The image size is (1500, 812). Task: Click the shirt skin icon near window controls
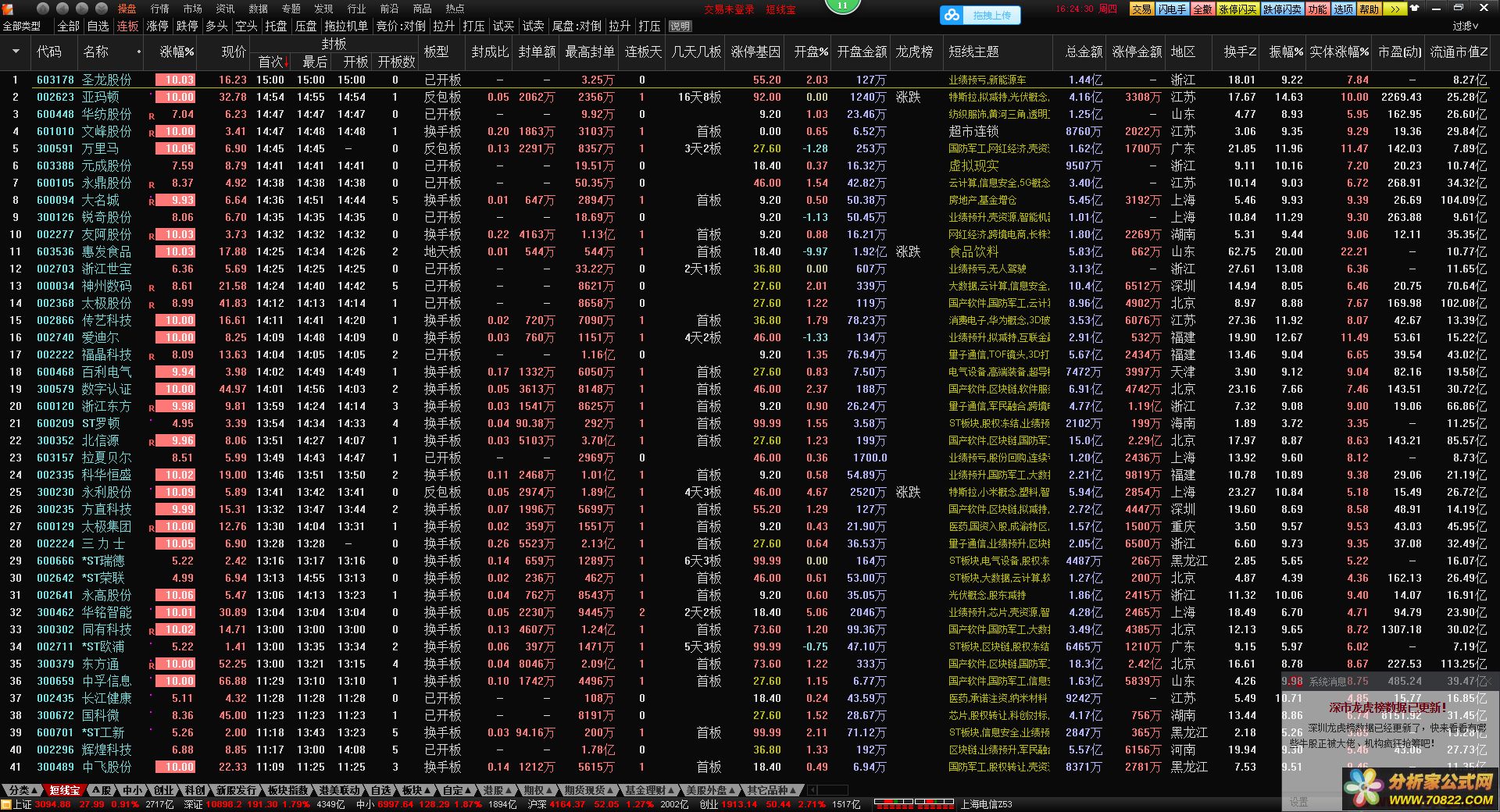click(1416, 9)
